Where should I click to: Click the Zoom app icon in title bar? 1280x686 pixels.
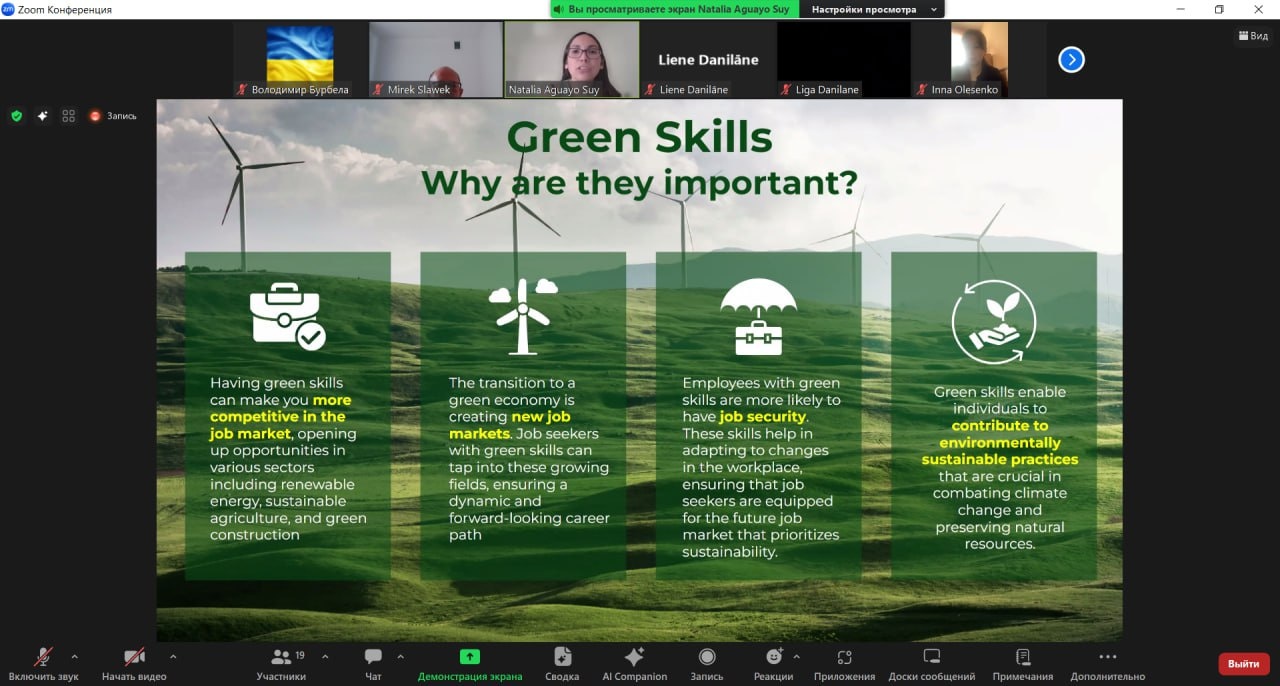tap(8, 9)
